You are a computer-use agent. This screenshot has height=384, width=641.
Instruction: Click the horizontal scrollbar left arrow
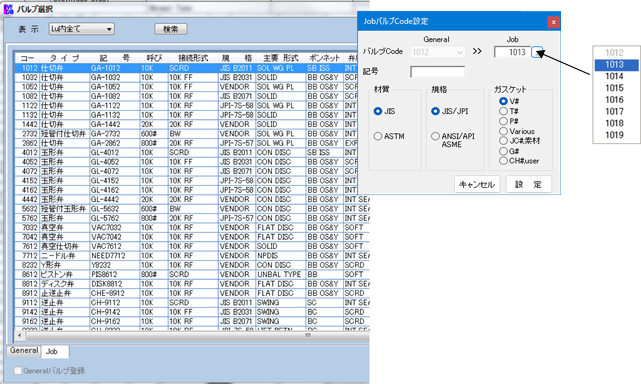(19, 336)
